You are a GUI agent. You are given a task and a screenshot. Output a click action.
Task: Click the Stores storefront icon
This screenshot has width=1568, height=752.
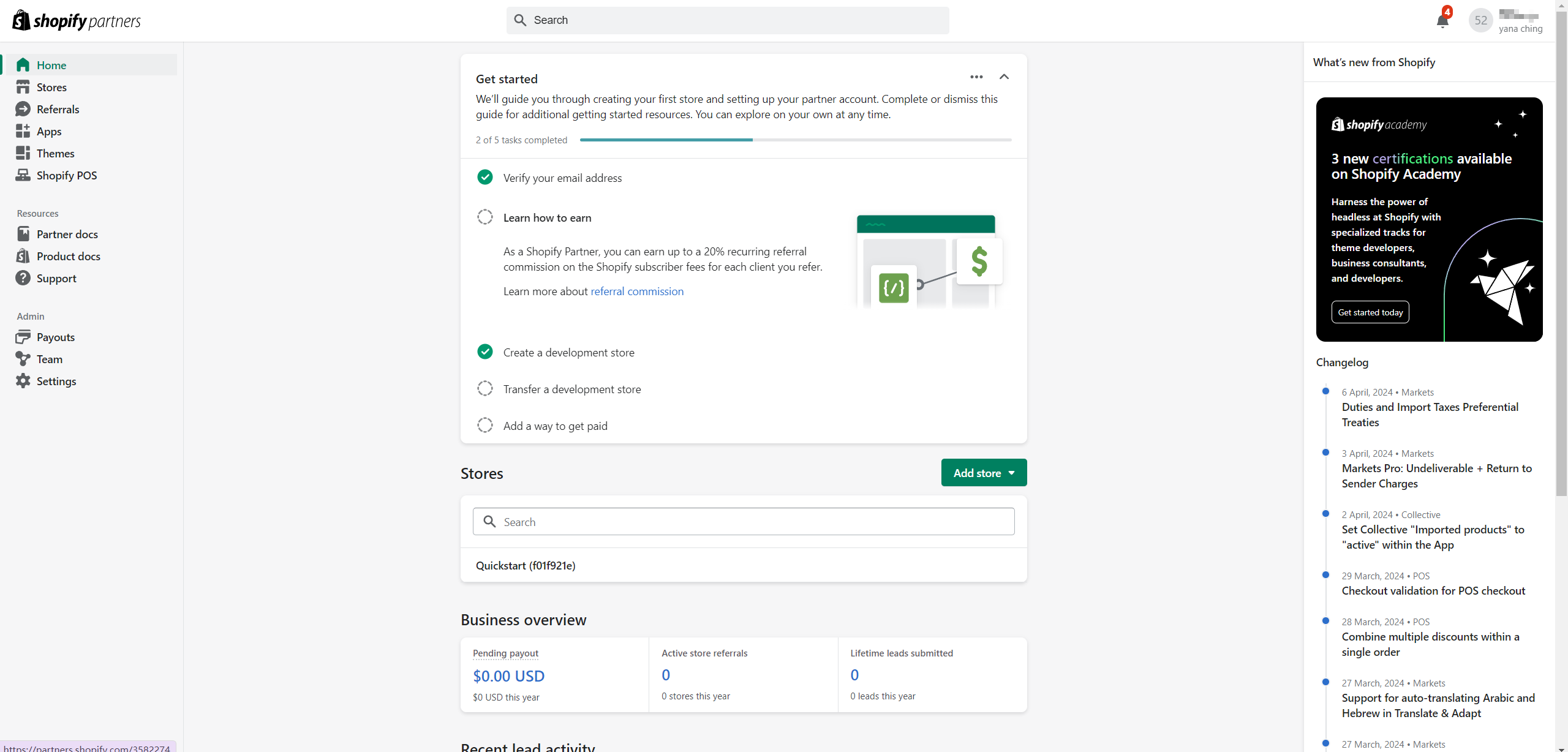coord(23,87)
